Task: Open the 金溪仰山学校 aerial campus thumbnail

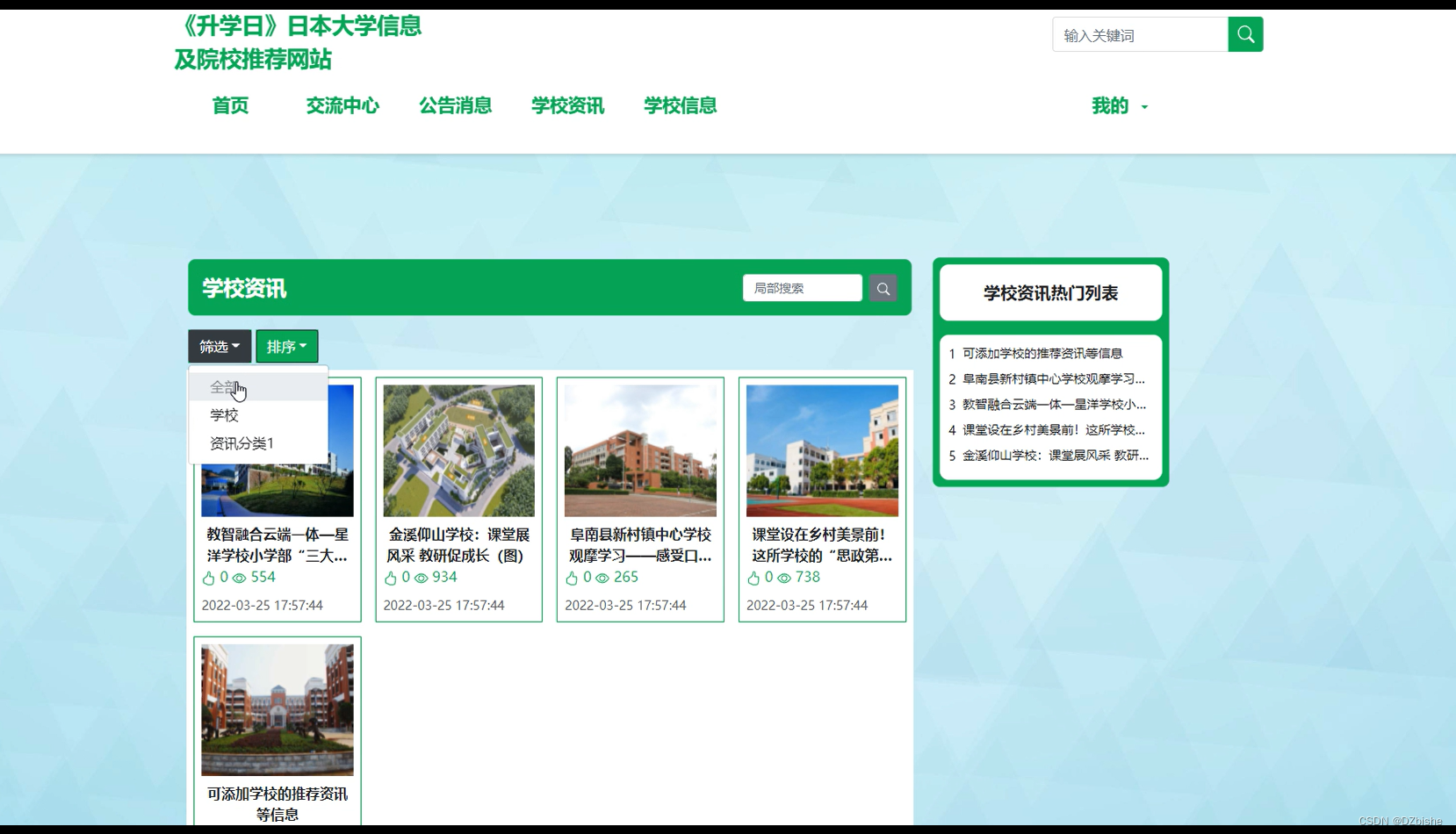Action: (458, 450)
